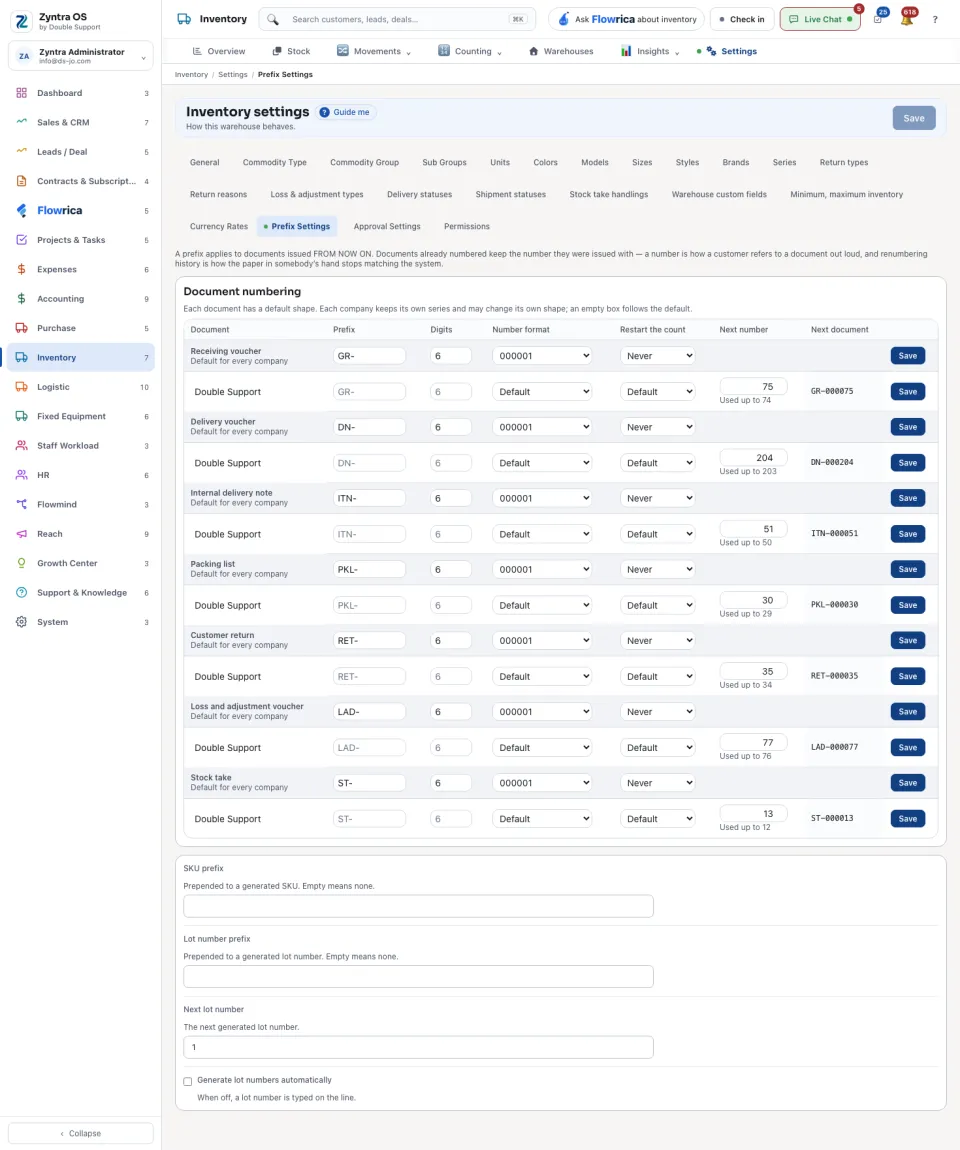
Task: Click the ST-000013 next document text
Action: (832, 818)
